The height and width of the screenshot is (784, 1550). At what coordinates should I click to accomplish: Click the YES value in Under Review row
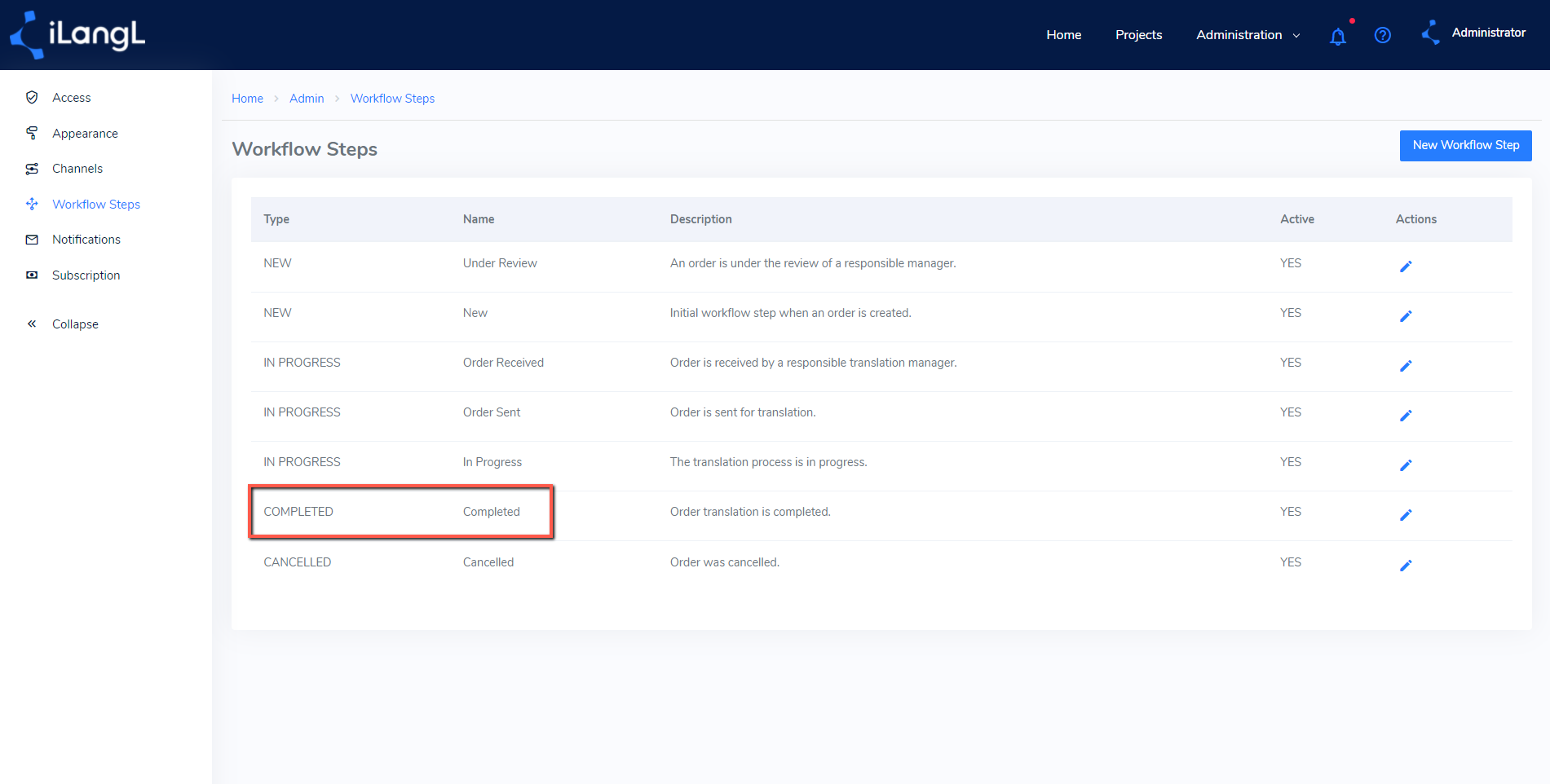click(x=1291, y=263)
